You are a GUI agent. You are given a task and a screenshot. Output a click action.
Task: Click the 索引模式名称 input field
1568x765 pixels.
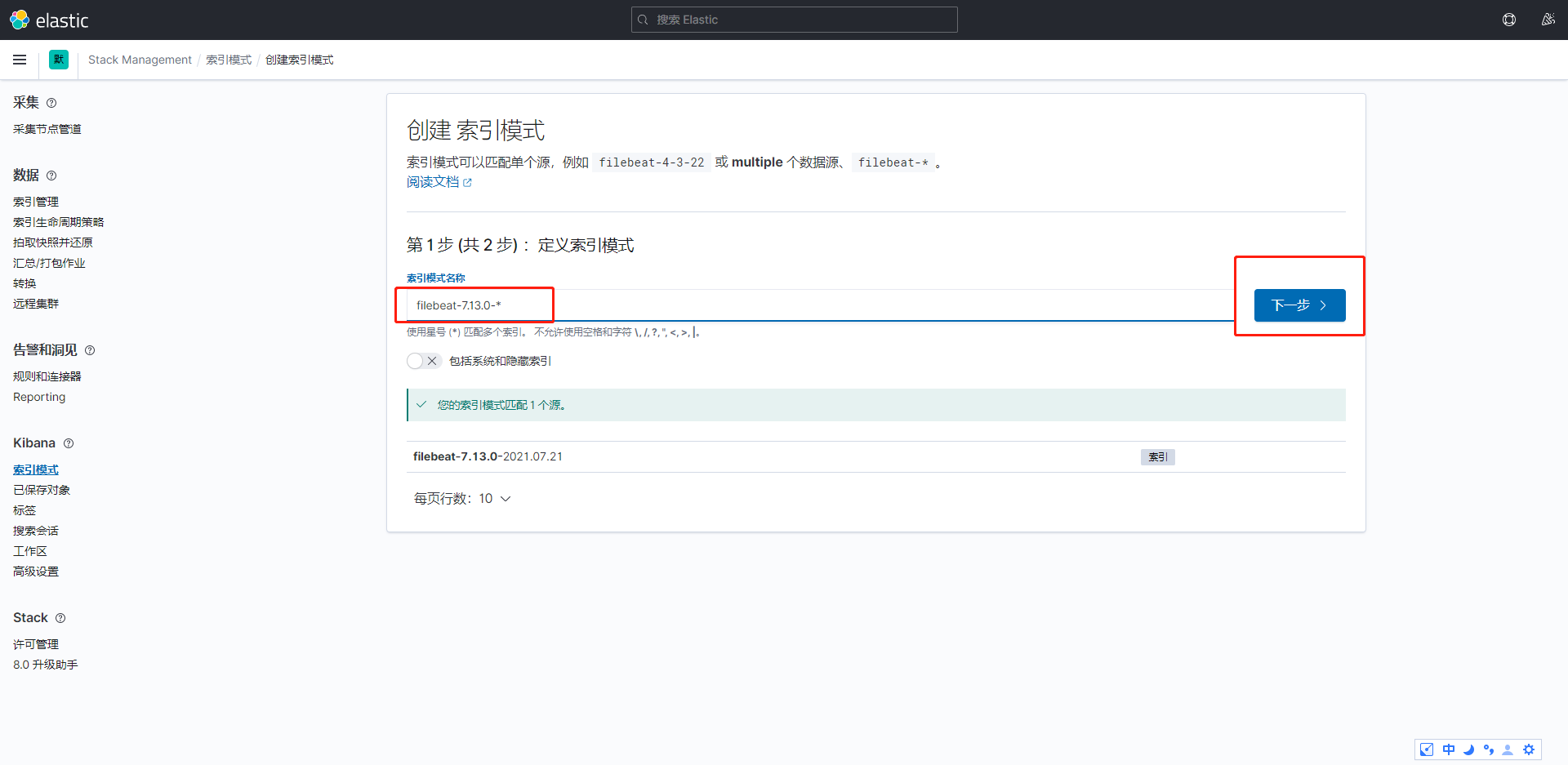pyautogui.click(x=820, y=305)
